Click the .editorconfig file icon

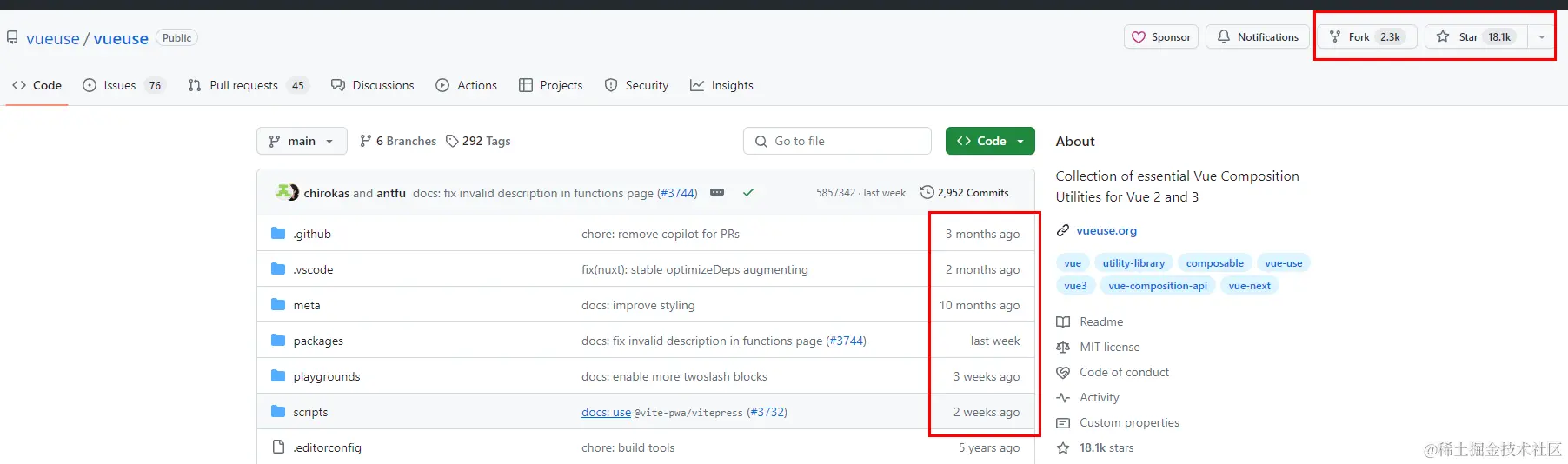pos(278,447)
